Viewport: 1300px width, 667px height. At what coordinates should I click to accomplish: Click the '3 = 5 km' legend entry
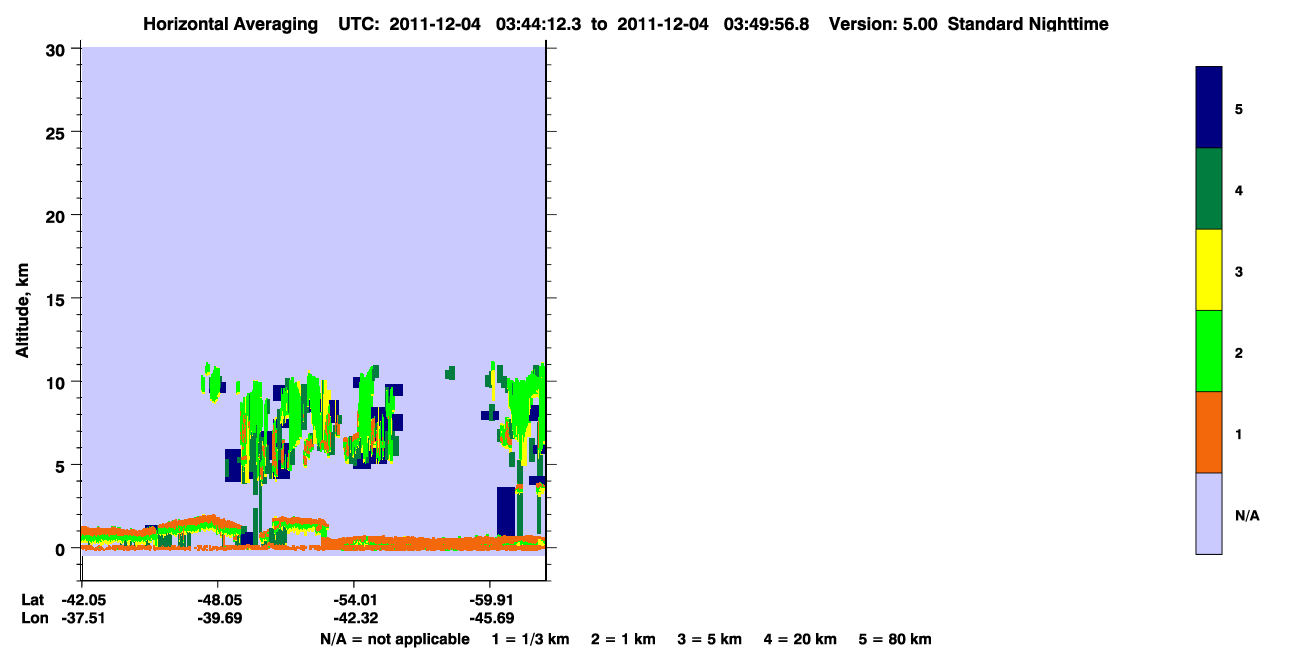[x=710, y=639]
